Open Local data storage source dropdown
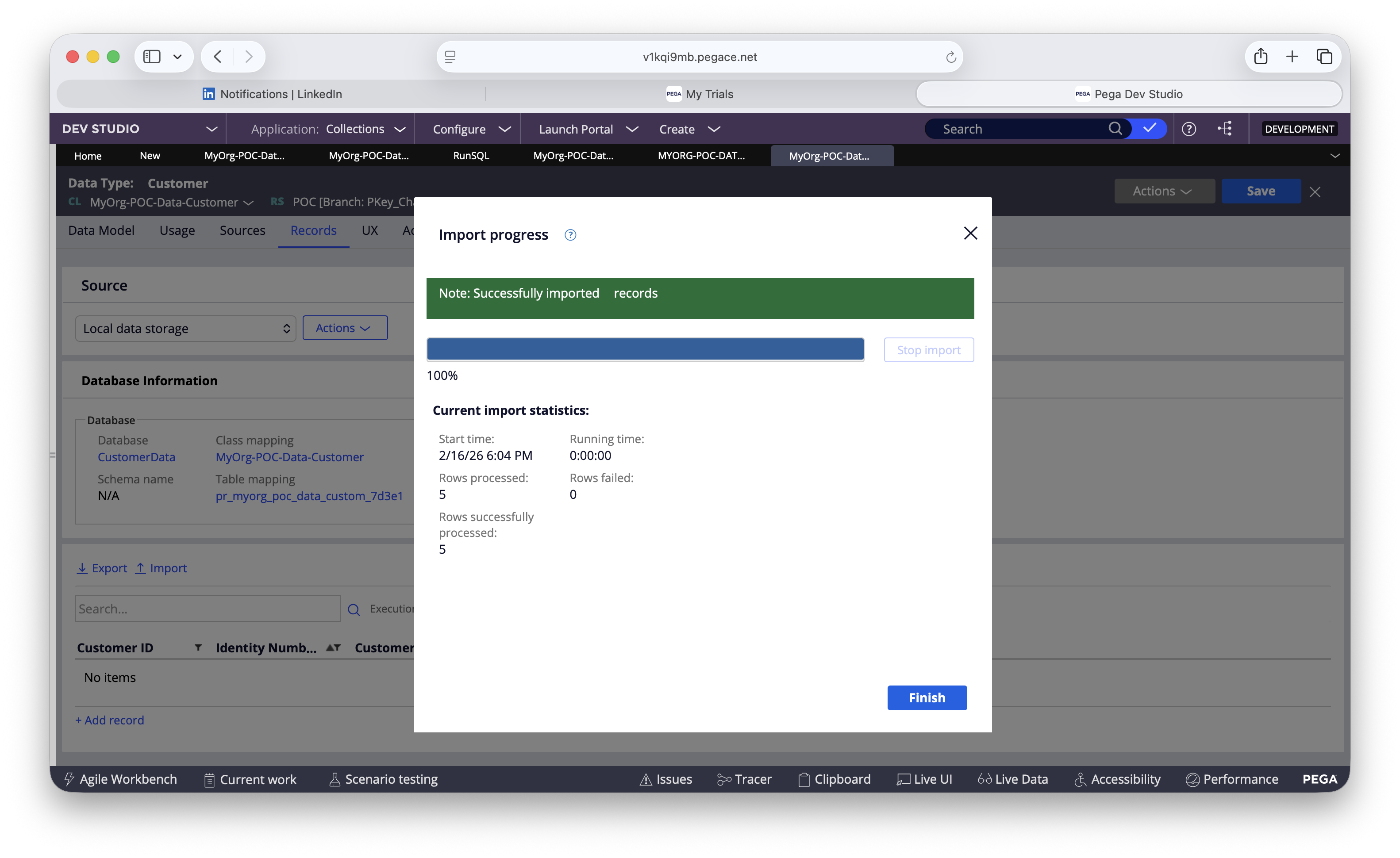The width and height of the screenshot is (1400, 858). 185,329
